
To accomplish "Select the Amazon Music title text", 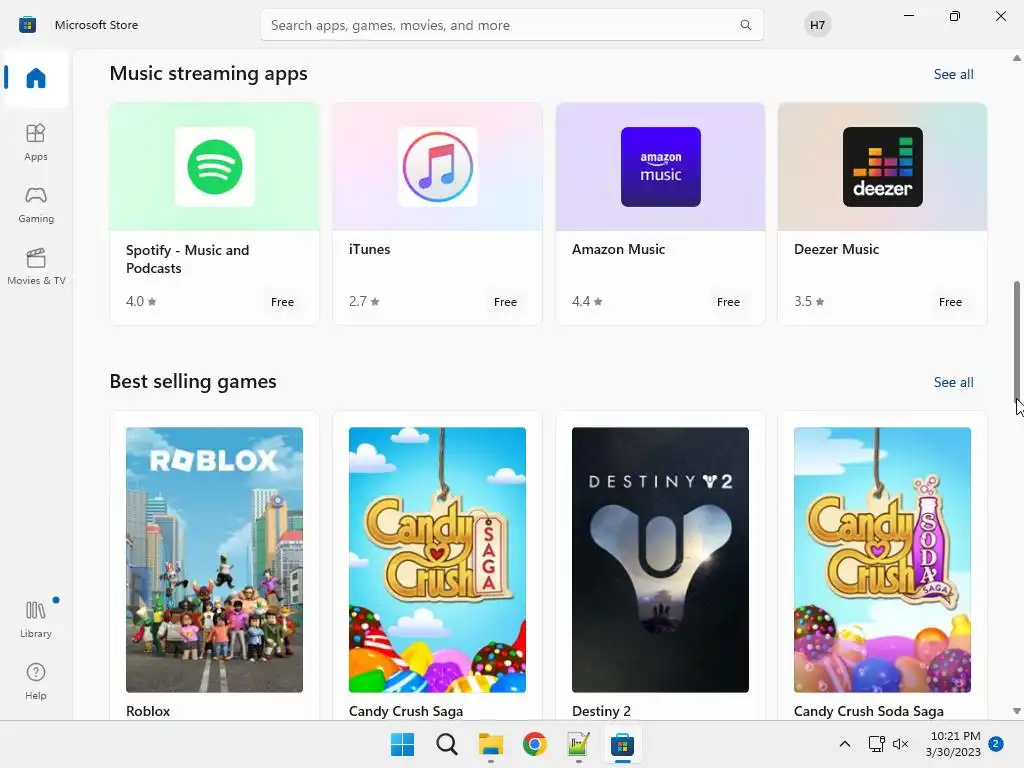I will [618, 249].
